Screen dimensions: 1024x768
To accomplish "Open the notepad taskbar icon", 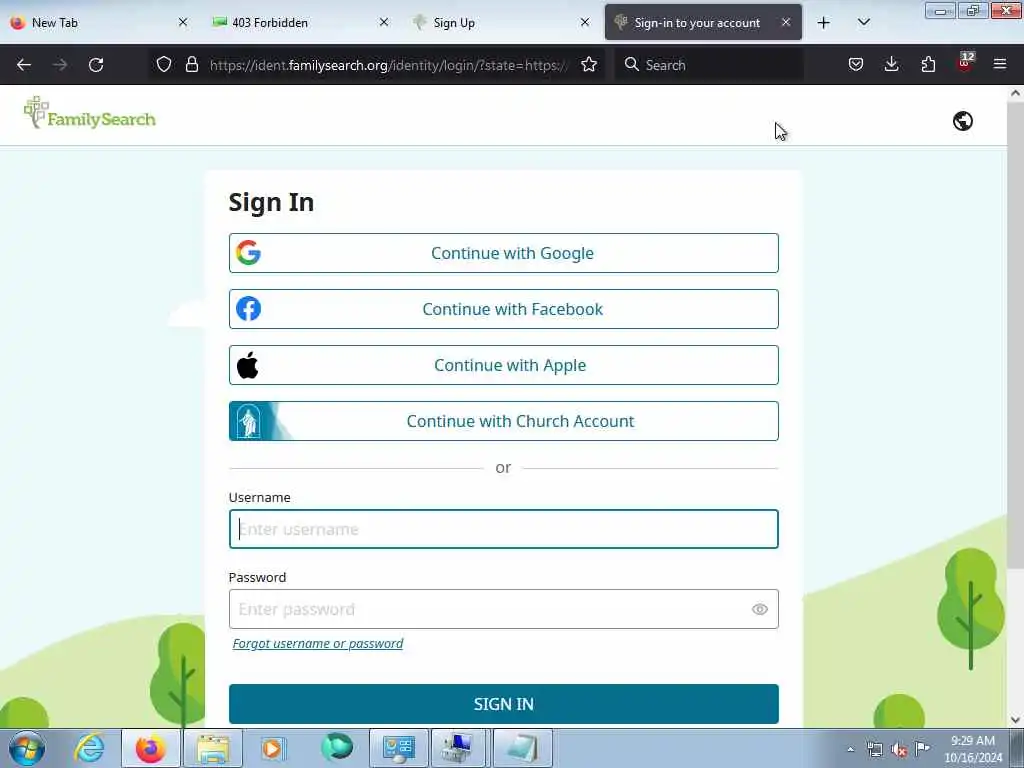I will 522,748.
